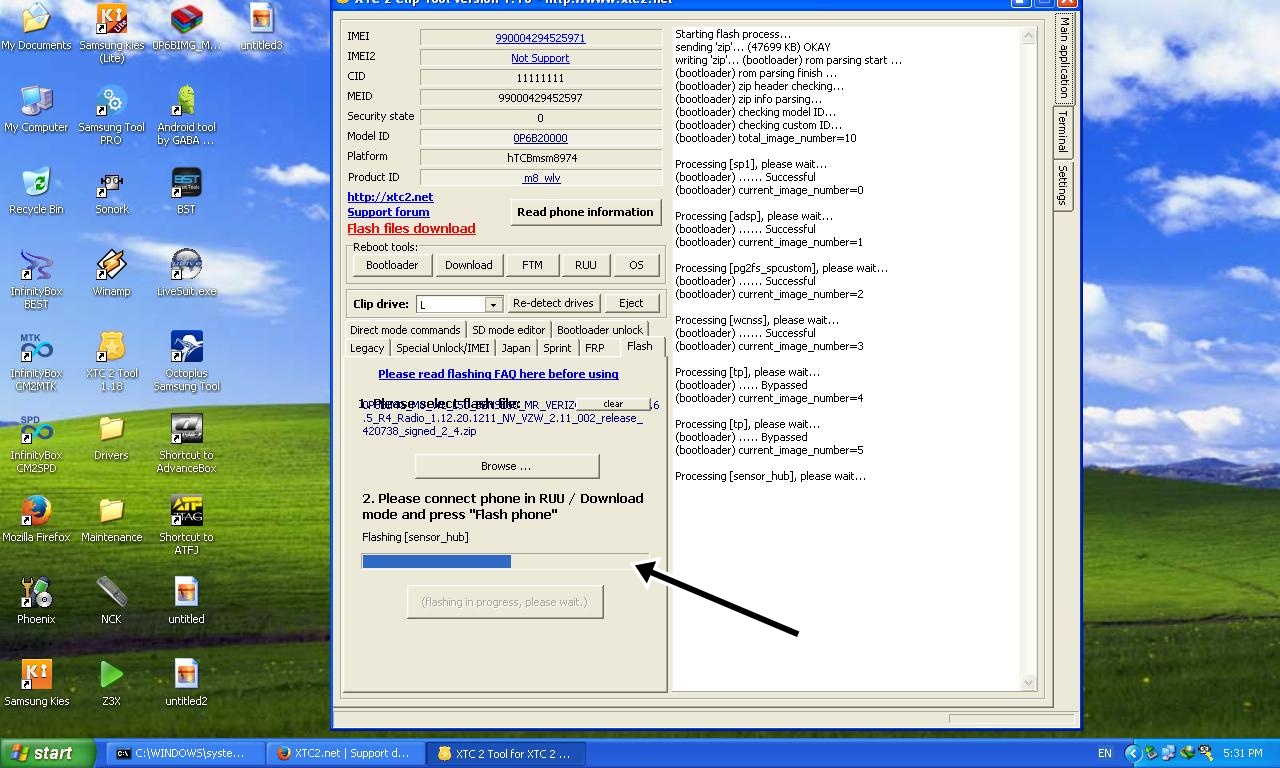Switch to C:\WINDOWS\system taskbar item
Viewport: 1280px width, 768px height.
click(x=186, y=754)
